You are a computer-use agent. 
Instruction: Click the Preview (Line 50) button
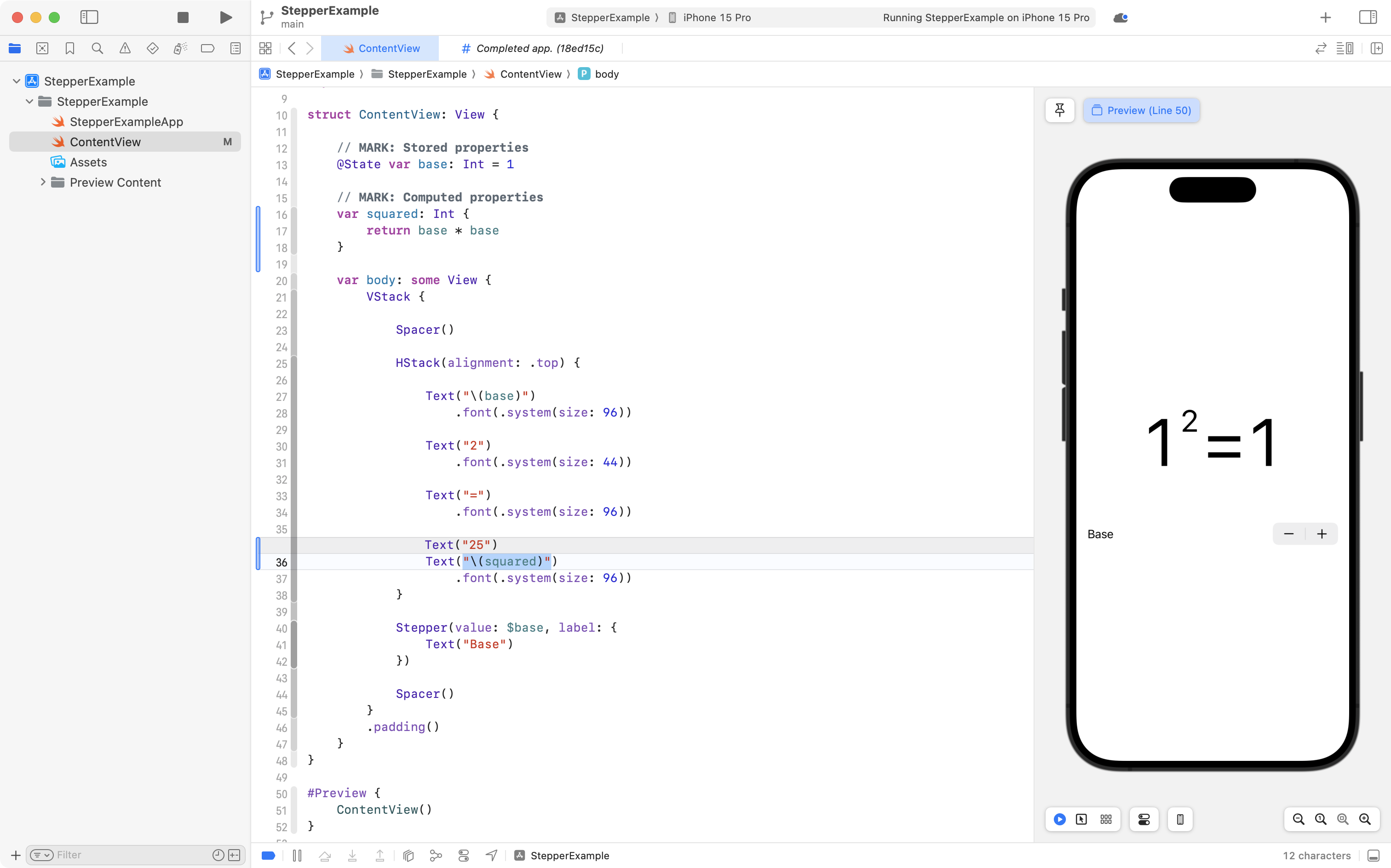click(x=1141, y=110)
